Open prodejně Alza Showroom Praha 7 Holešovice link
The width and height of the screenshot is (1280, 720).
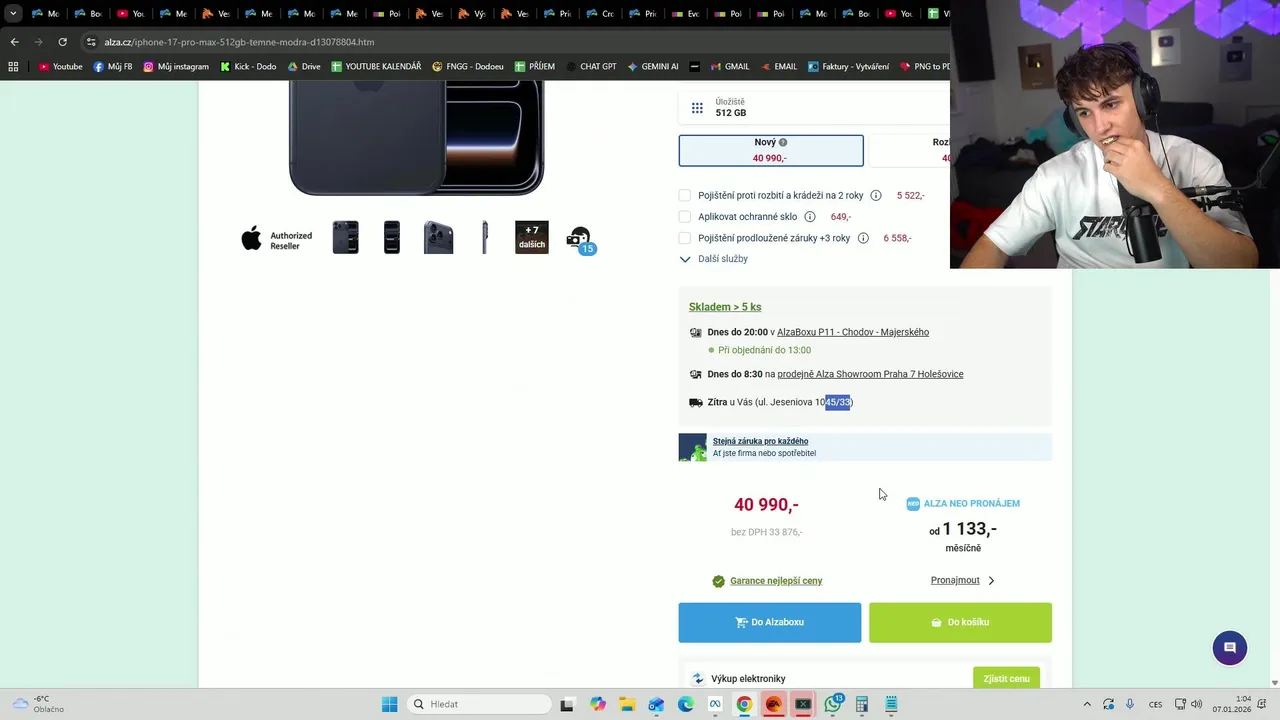coord(870,374)
